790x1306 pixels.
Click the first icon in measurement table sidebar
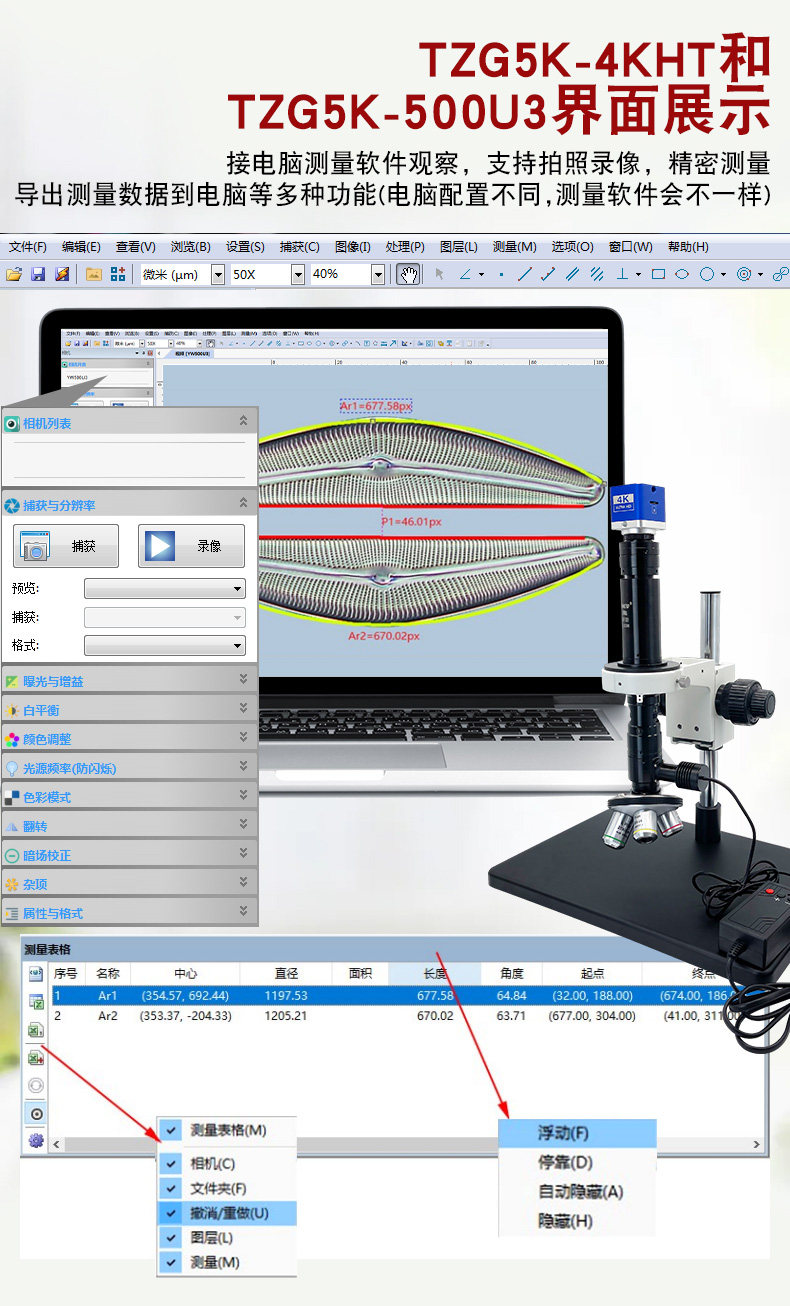click(x=35, y=974)
